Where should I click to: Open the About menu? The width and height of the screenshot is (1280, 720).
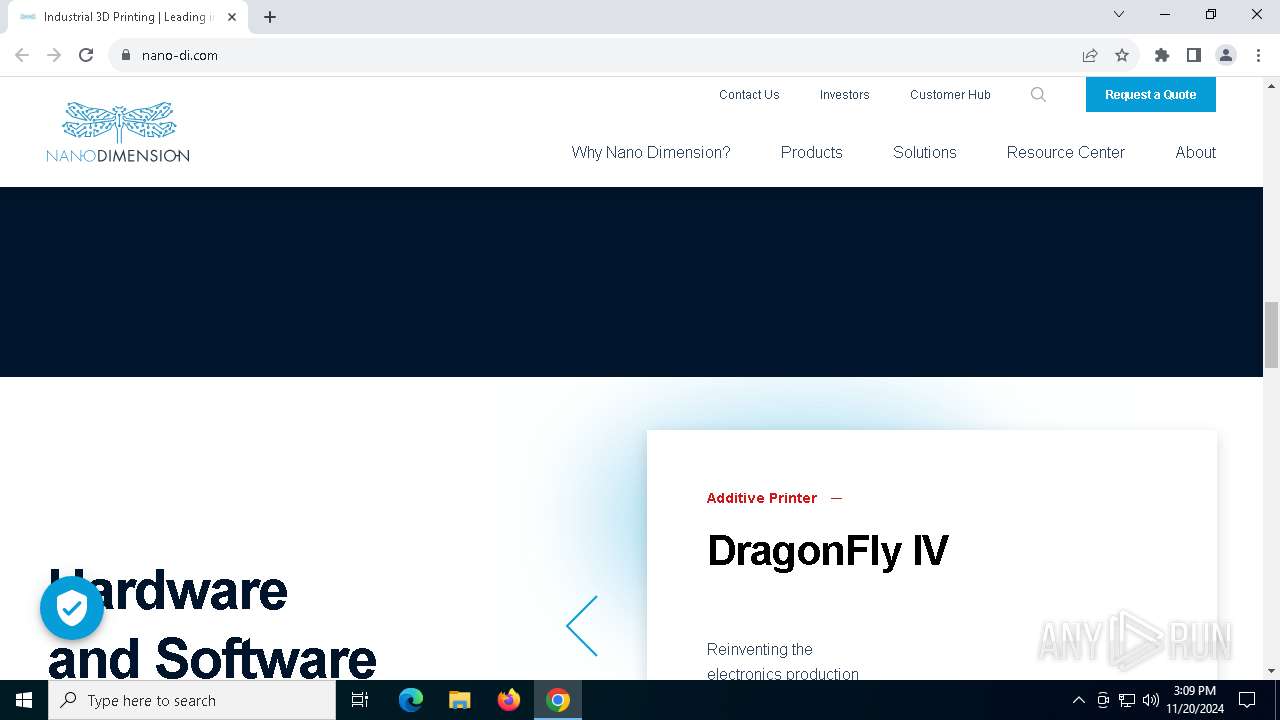pyautogui.click(x=1196, y=152)
